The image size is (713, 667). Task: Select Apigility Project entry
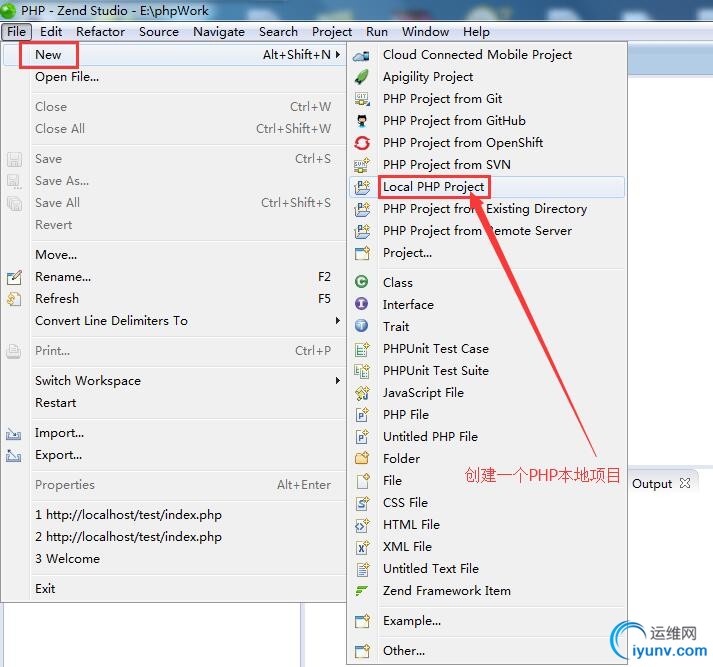(x=487, y=77)
